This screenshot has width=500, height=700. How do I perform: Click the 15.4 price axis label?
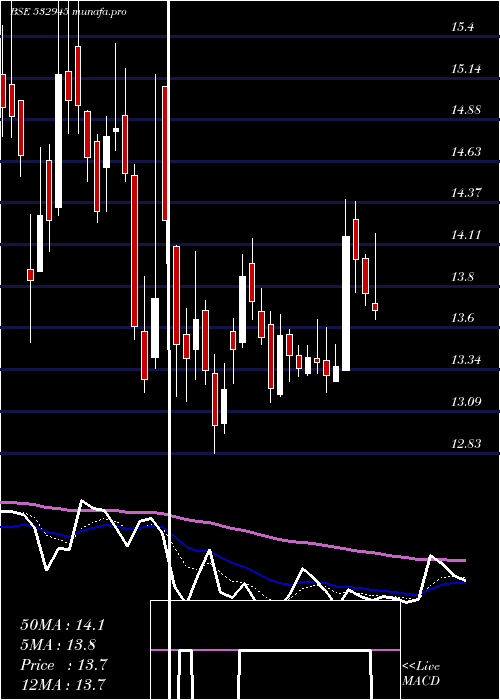[x=462, y=27]
